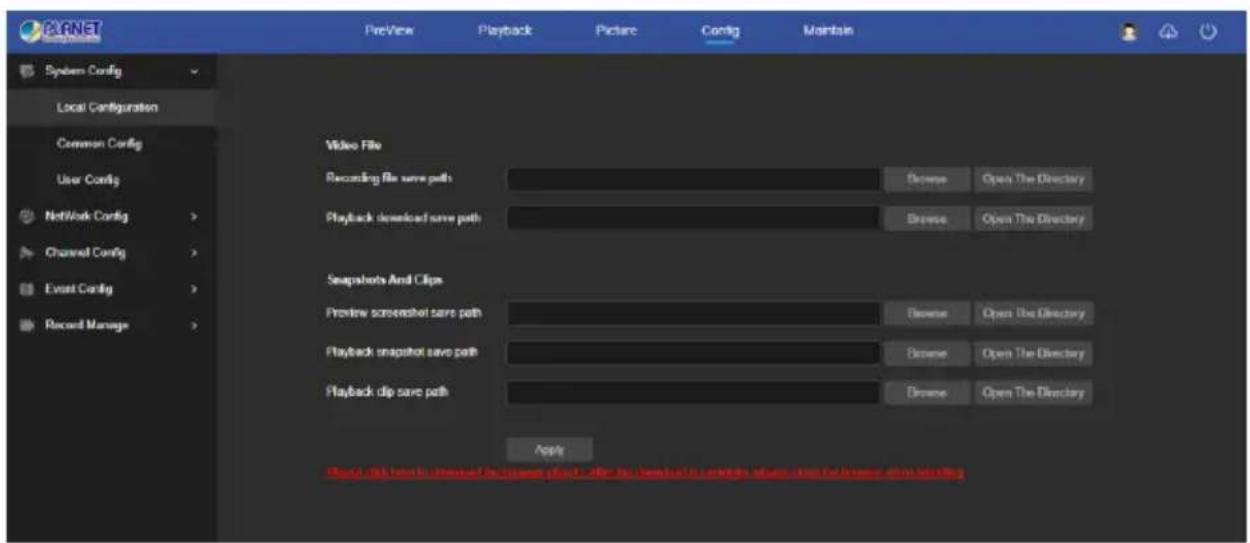Focus the Recording file save path field
The width and height of the screenshot is (1250, 543).
point(693,180)
